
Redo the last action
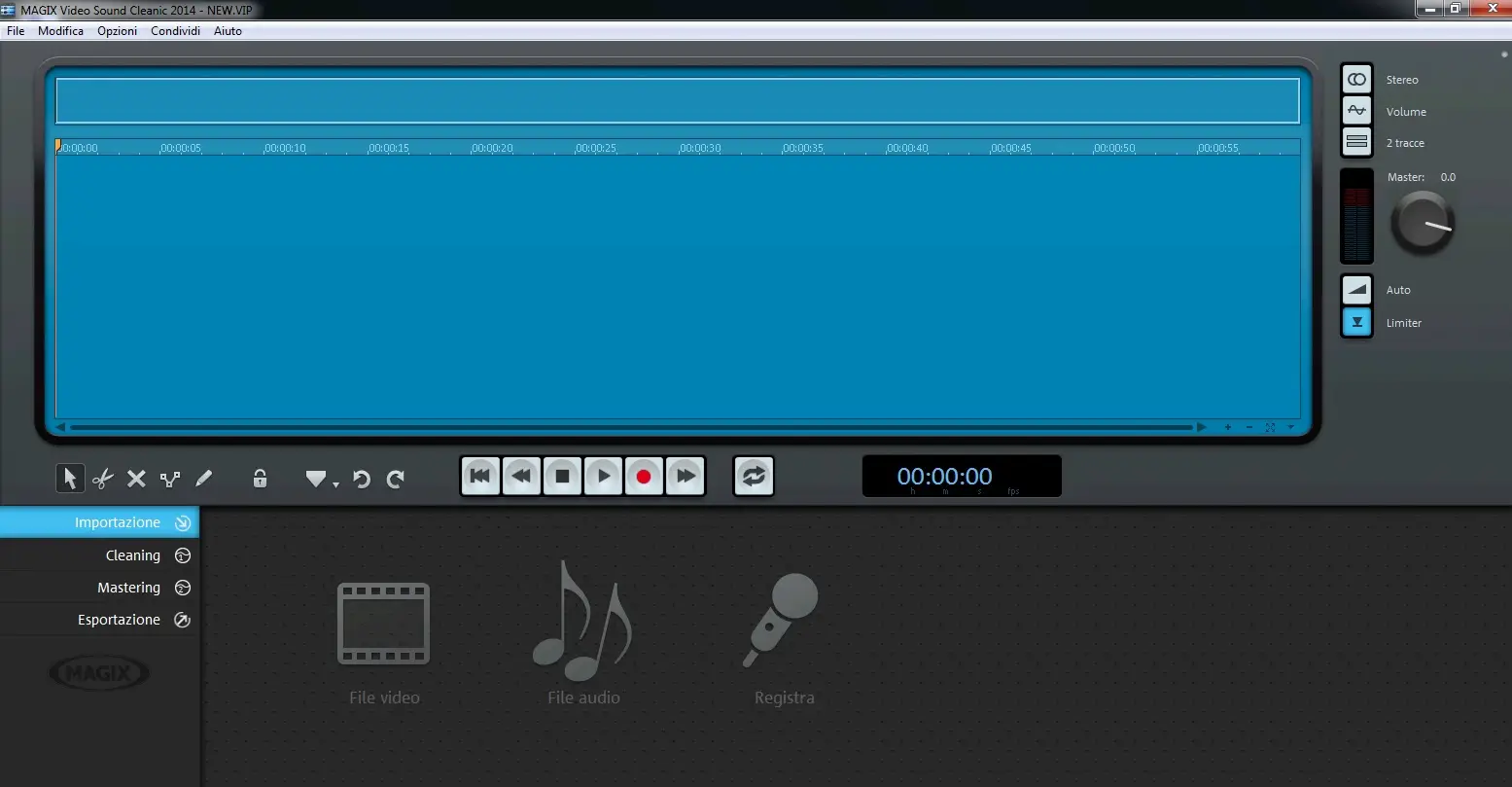coord(395,479)
